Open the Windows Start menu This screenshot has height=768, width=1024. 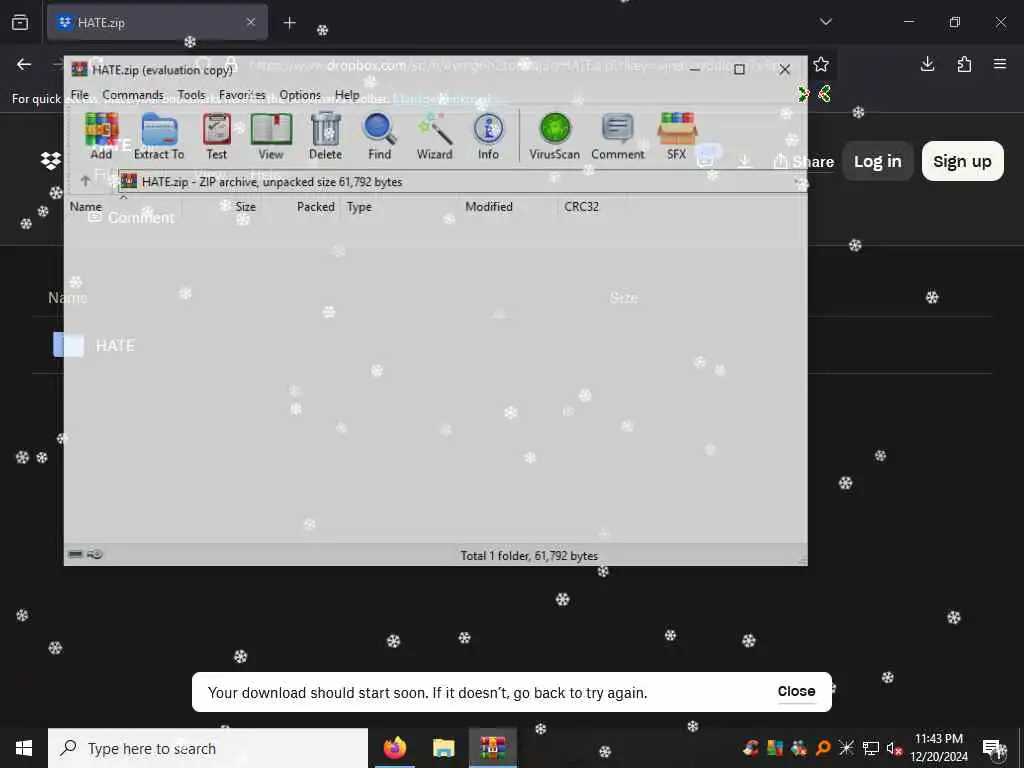tap(24, 748)
